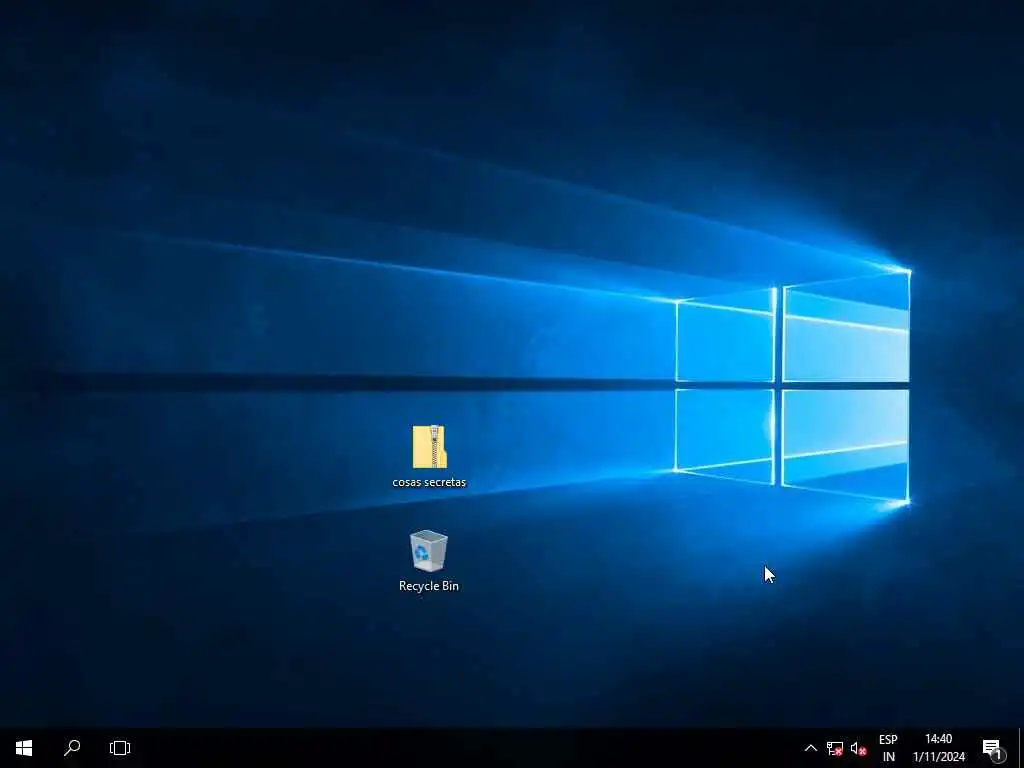Click the Show desktop sliver at the taskbar edge
The height and width of the screenshot is (768, 1024).
[x=1021, y=748]
